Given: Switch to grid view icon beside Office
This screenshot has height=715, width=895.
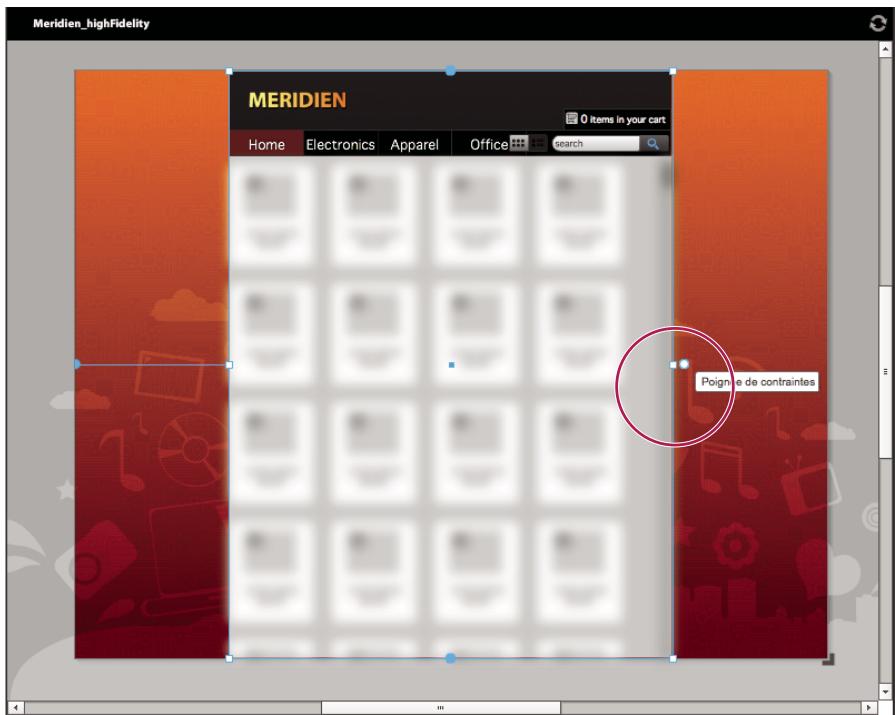Looking at the screenshot, I should click(518, 143).
